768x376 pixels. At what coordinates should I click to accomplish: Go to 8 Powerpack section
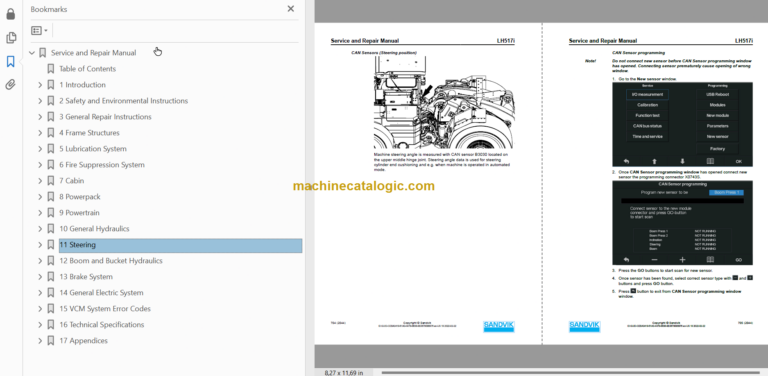pos(80,197)
